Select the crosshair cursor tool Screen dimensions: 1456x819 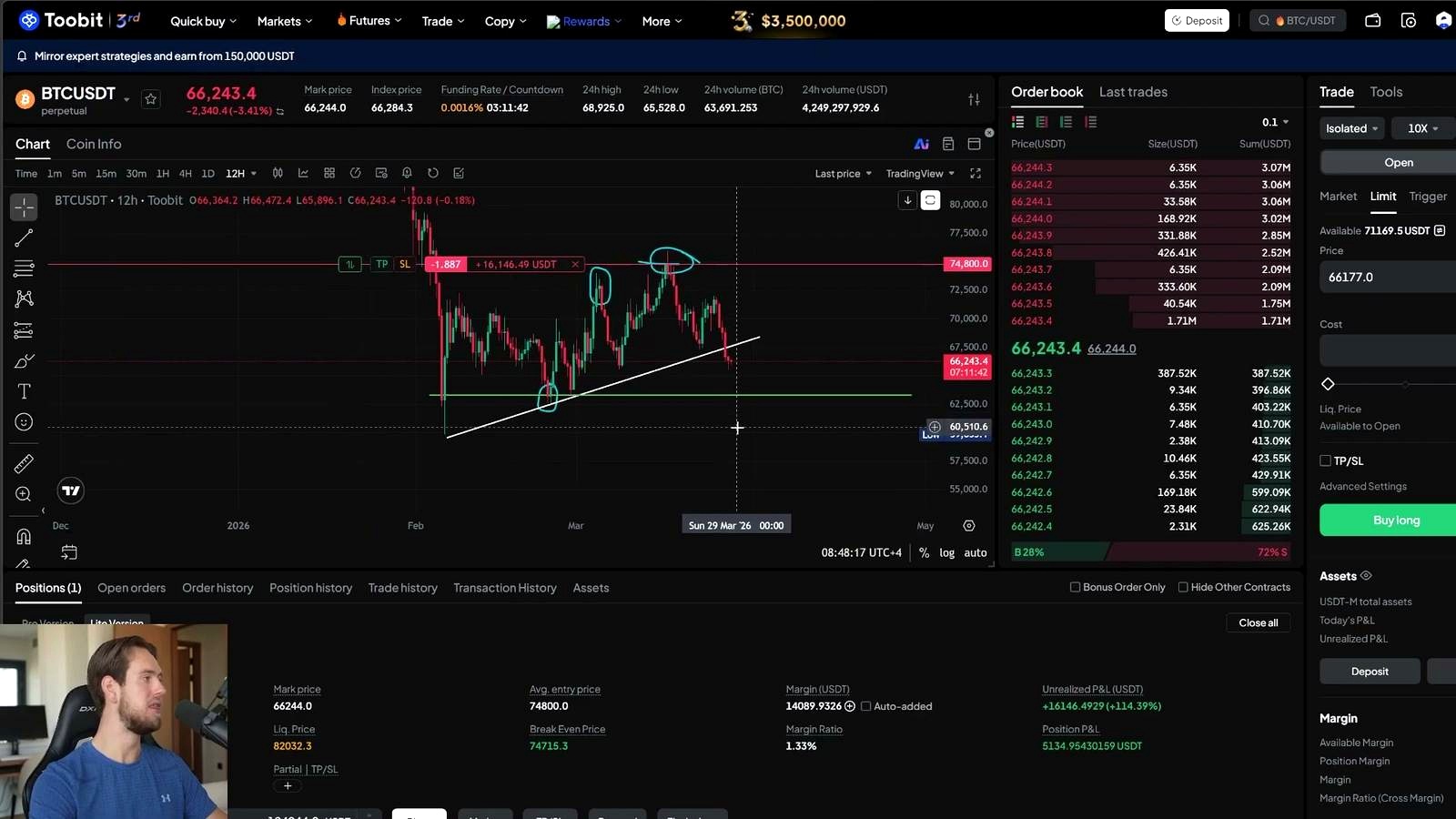[24, 207]
